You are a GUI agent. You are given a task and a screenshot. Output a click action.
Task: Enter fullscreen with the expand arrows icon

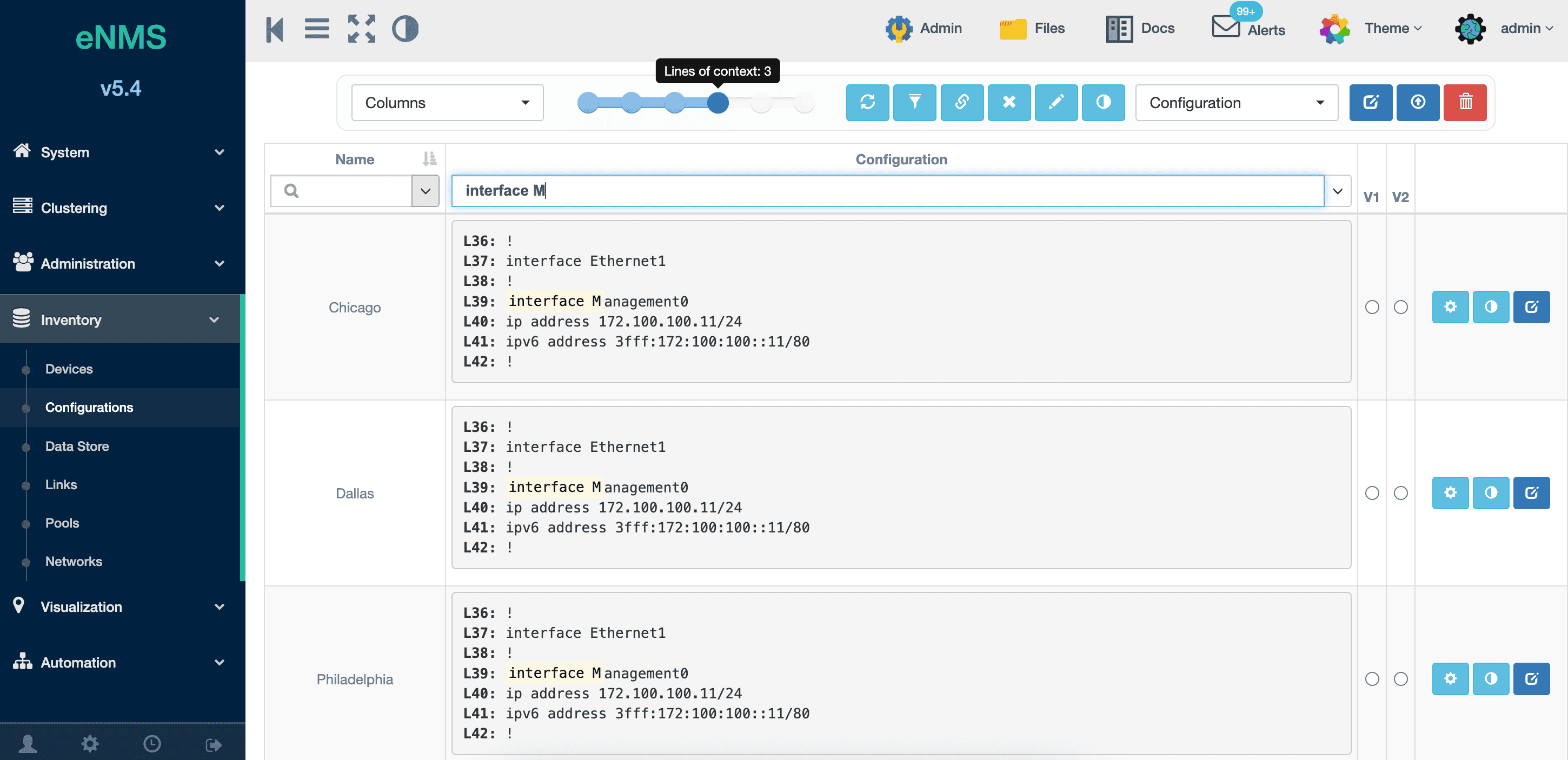tap(362, 29)
